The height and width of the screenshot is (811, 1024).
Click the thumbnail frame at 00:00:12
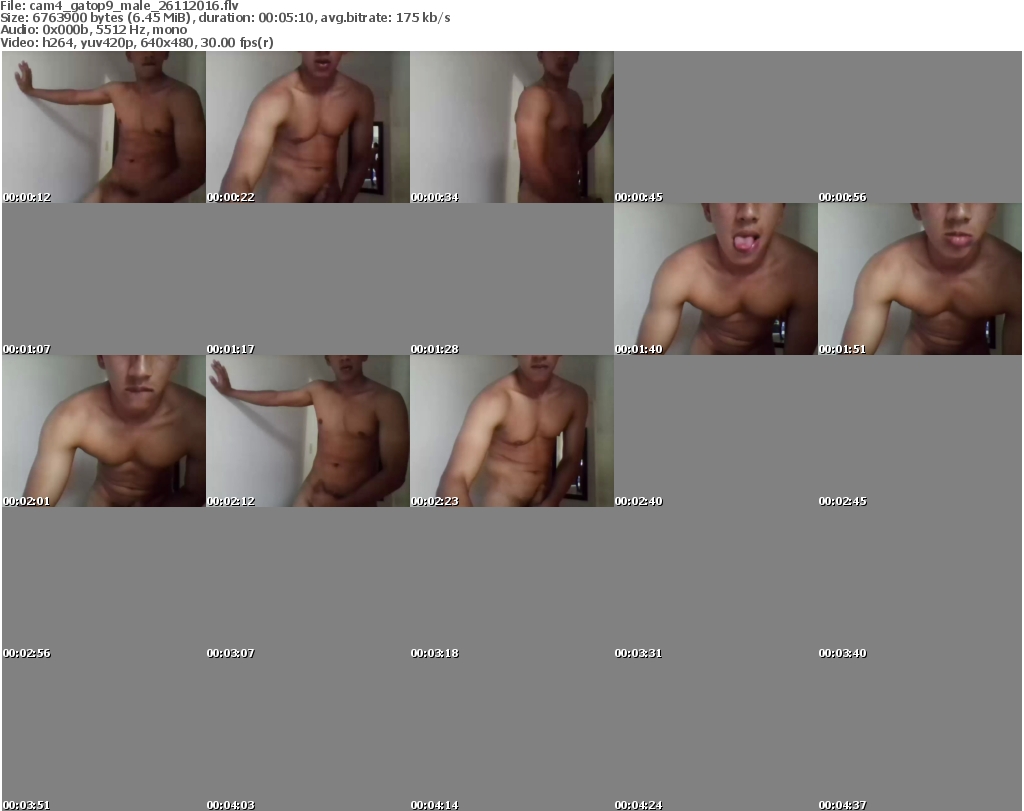pyautogui.click(x=103, y=127)
